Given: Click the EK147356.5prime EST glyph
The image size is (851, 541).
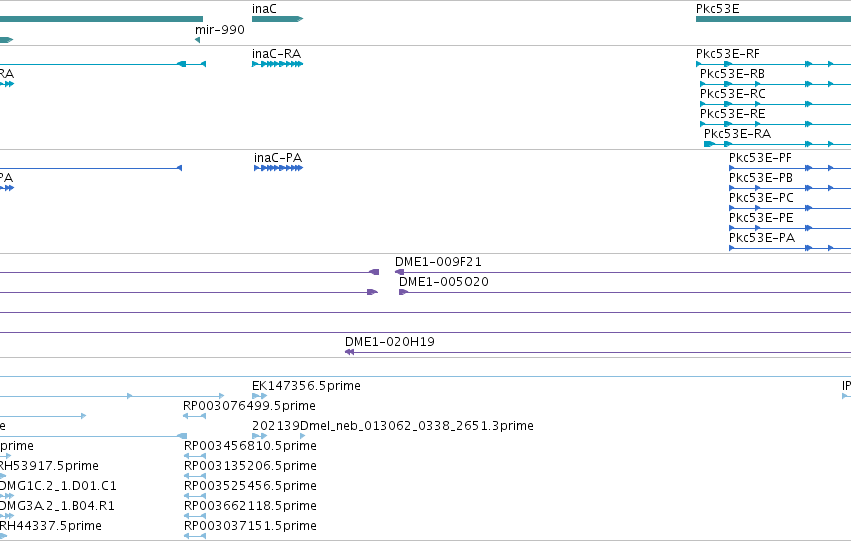Looking at the screenshot, I should [x=259, y=396].
